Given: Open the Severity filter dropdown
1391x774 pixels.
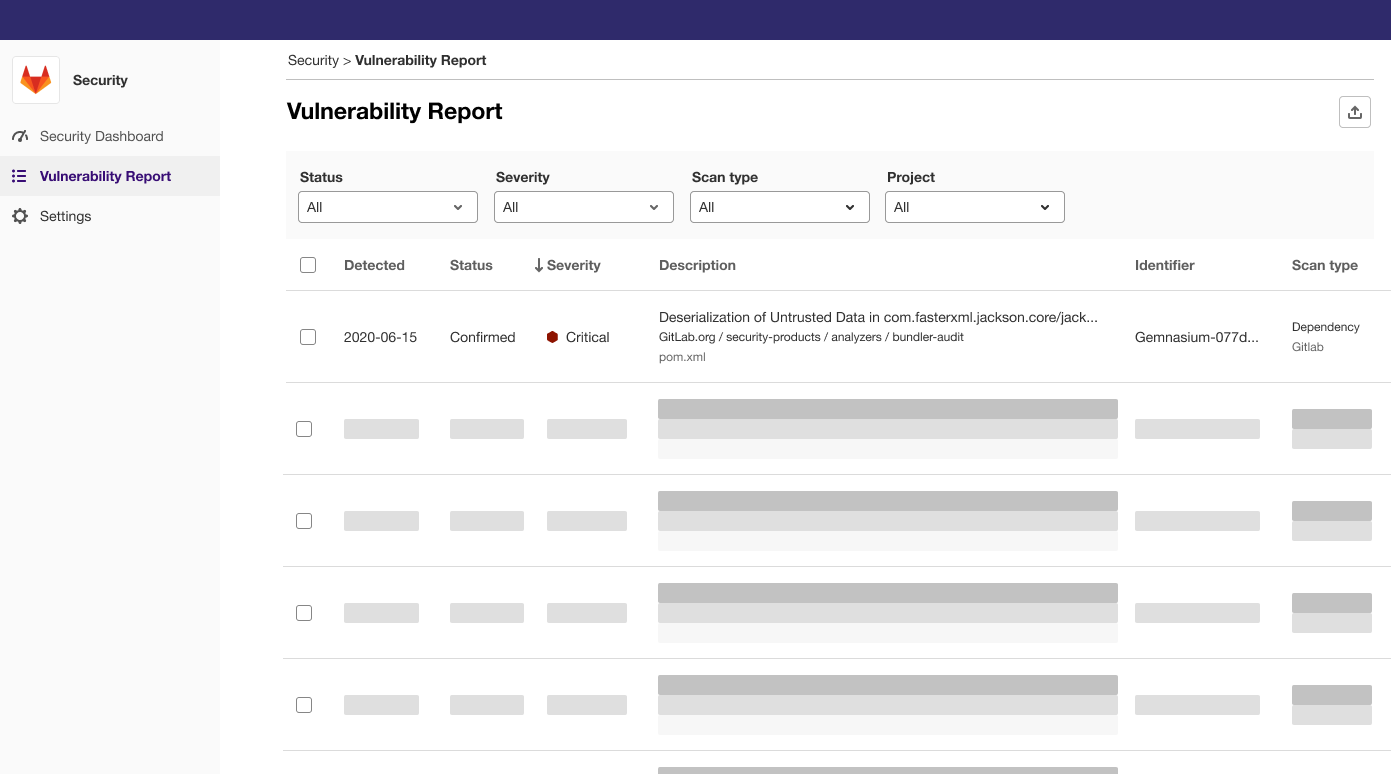Looking at the screenshot, I should click(x=583, y=207).
